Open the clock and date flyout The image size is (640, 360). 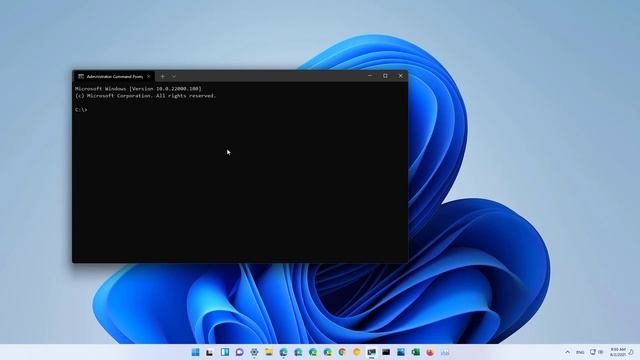coord(618,352)
